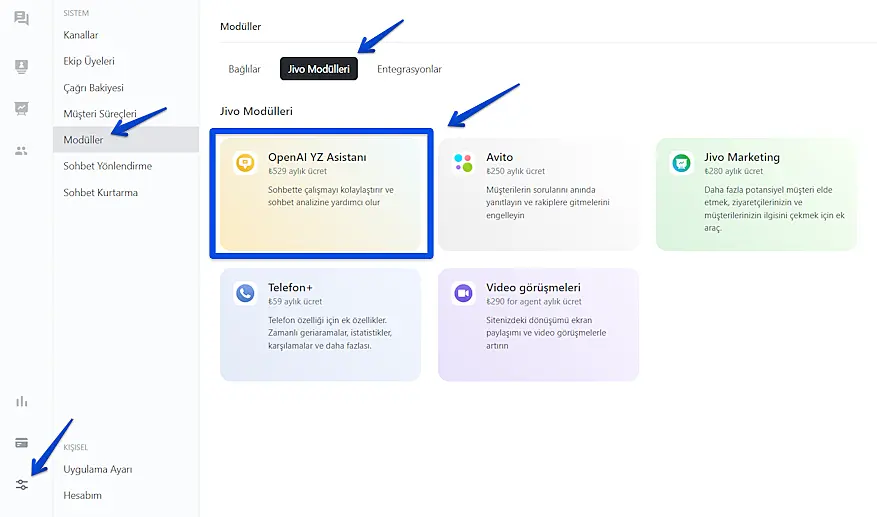
Task: Click the visitors monitor icon in left rail
Action: click(x=21, y=66)
